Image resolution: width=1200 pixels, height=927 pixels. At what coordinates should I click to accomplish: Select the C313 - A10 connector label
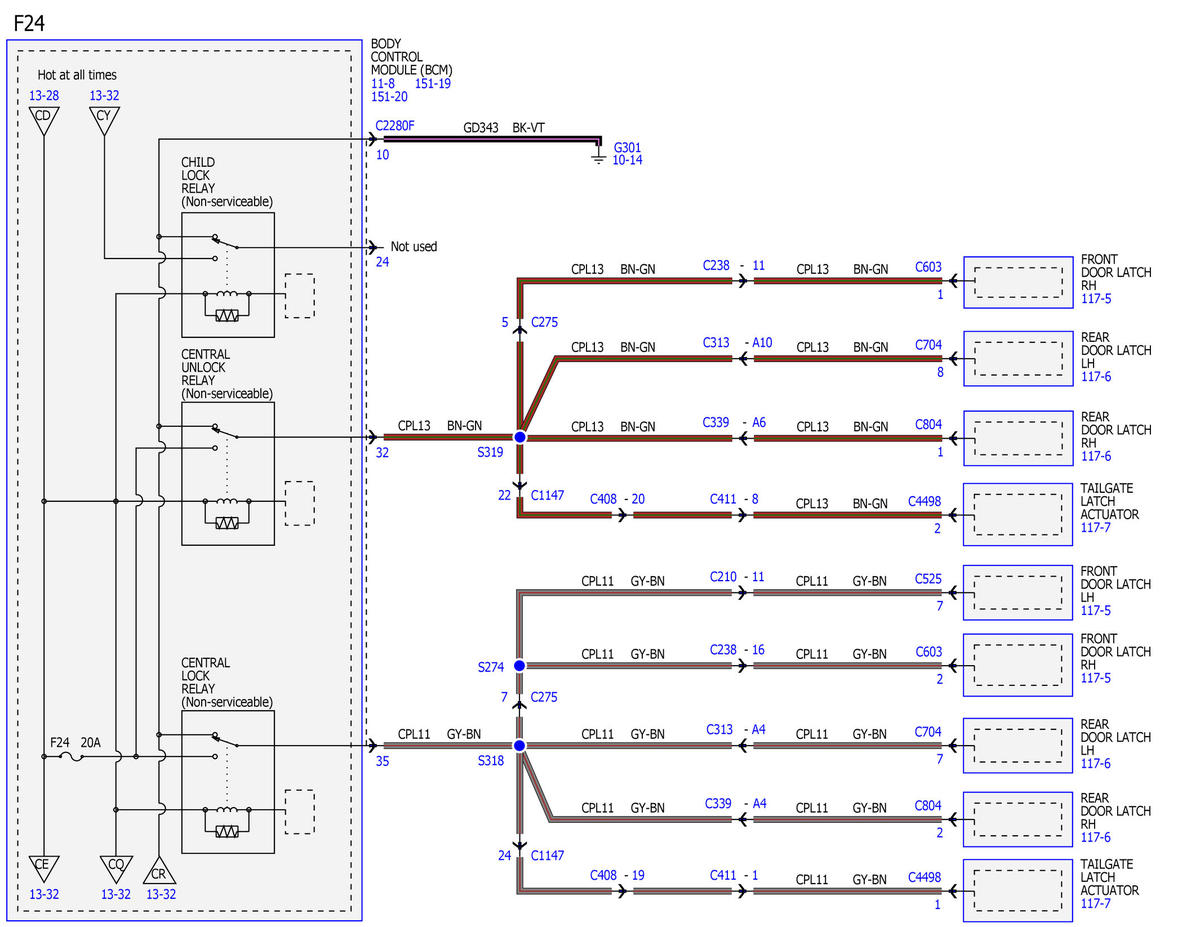pyautogui.click(x=738, y=342)
